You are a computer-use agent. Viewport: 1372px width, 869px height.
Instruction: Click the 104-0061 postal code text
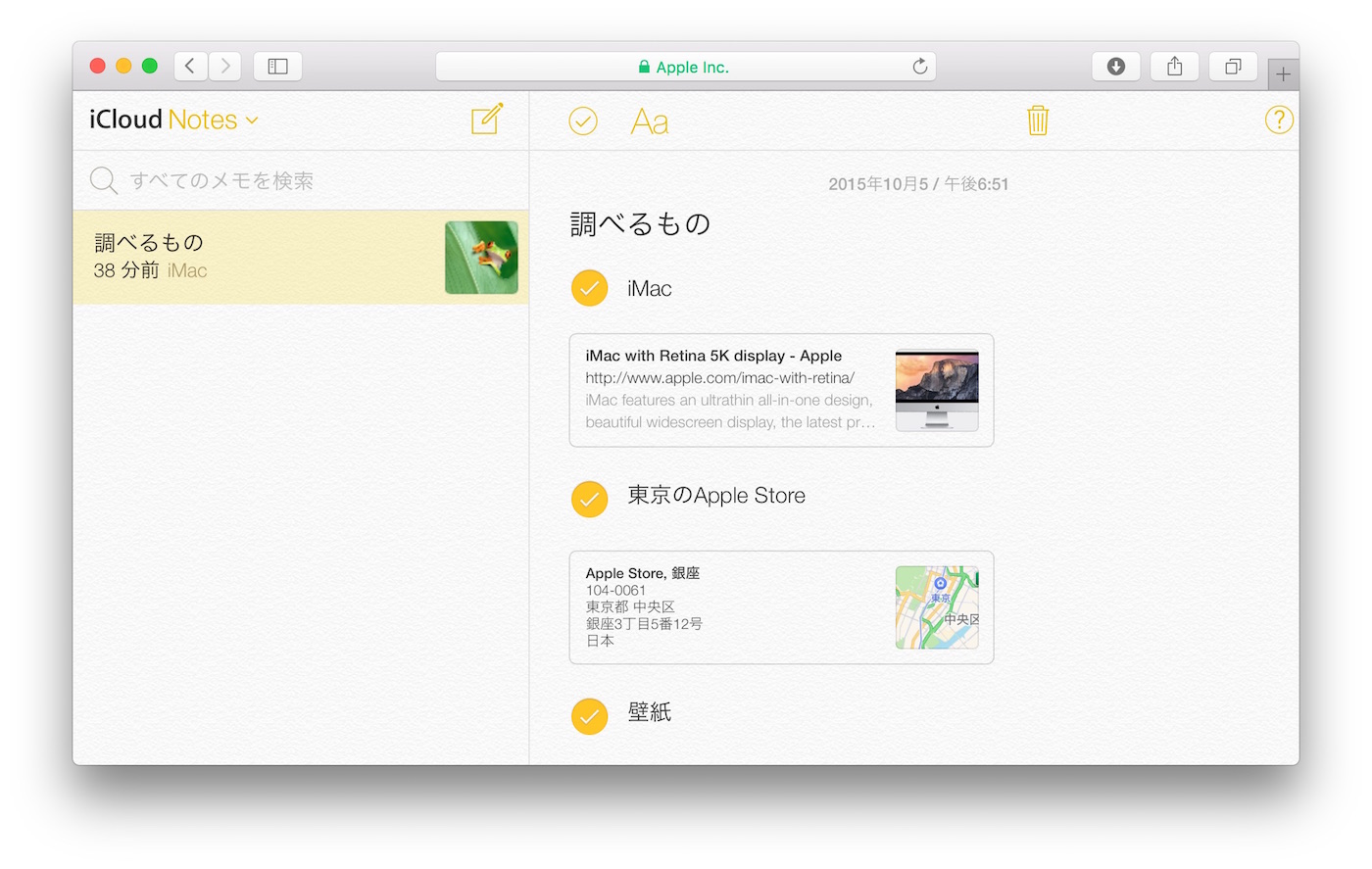coord(615,591)
